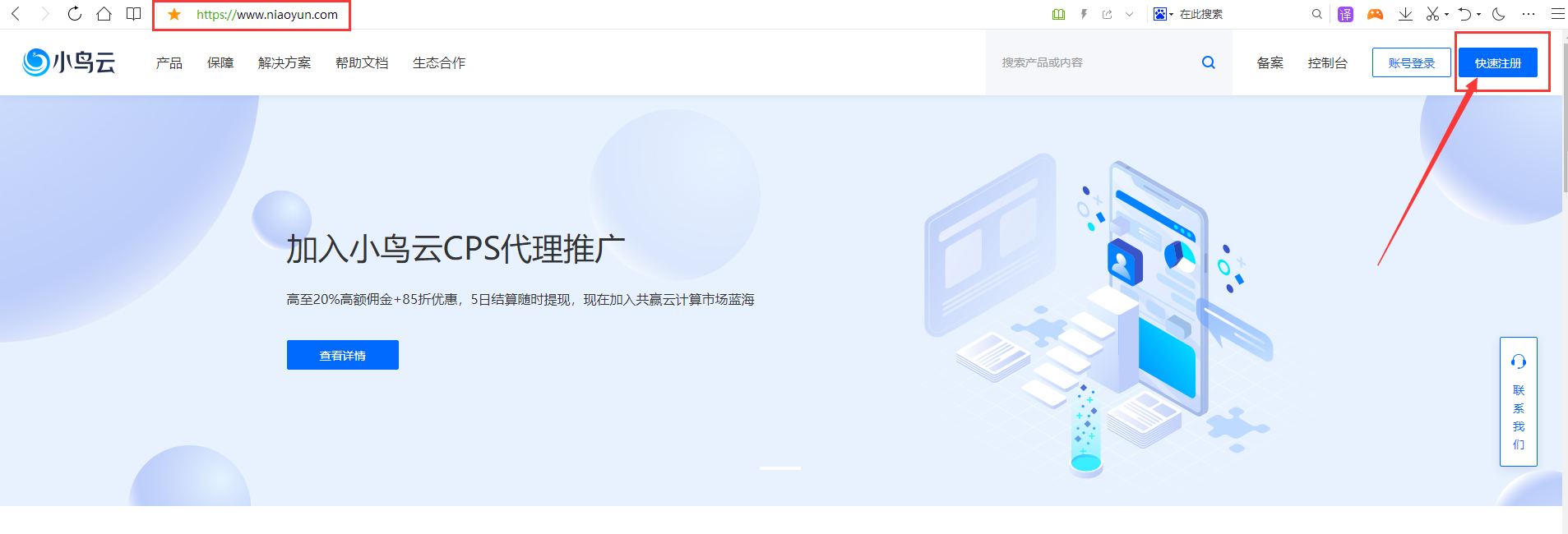
Task: Click the page vertical scrollbar thumb
Action: click(1565, 119)
